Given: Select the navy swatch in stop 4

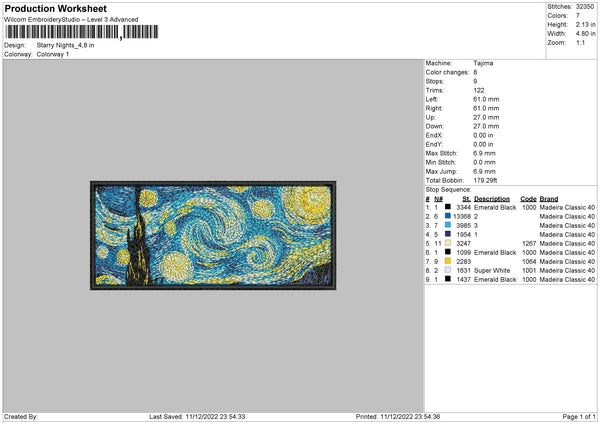Looking at the screenshot, I should (x=448, y=234).
